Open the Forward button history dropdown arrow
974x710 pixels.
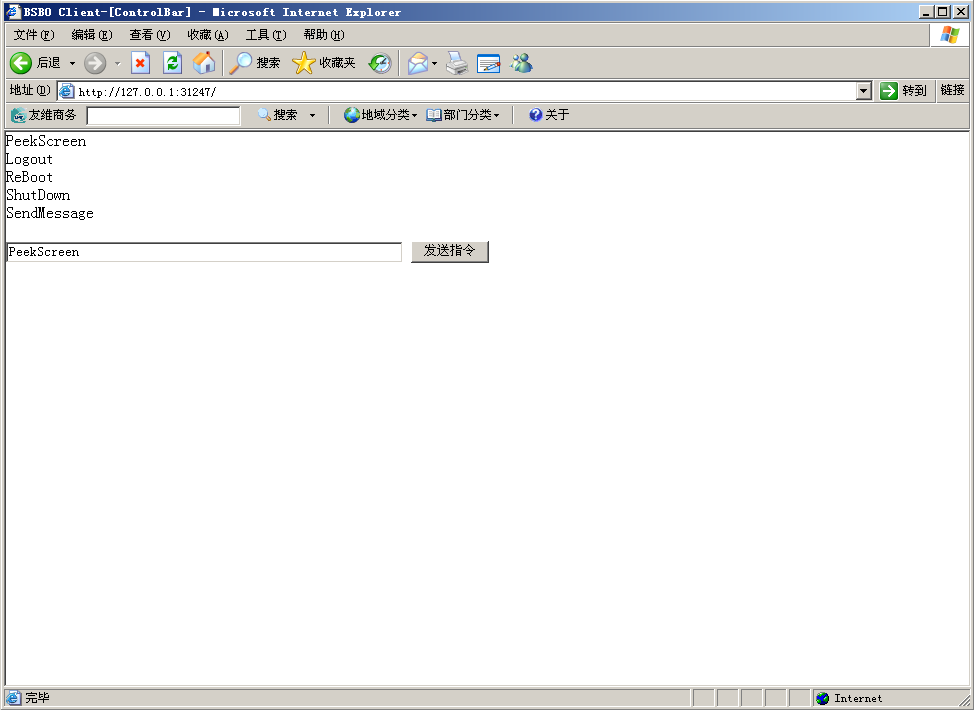click(117, 63)
